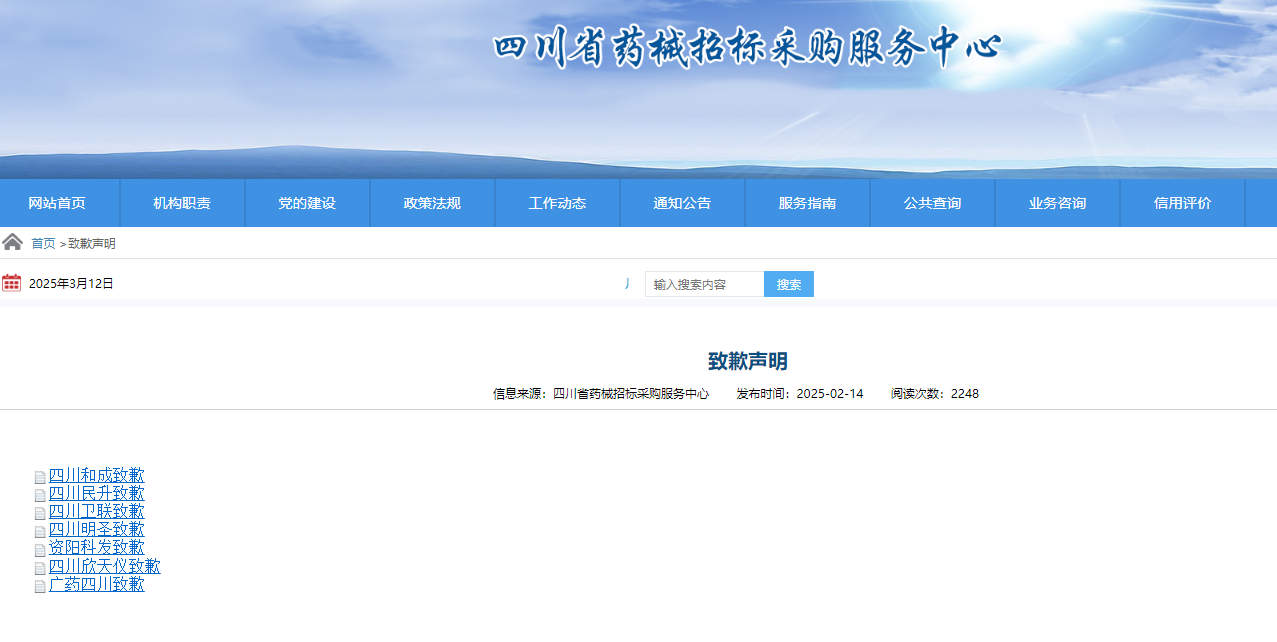Viewport: 1277px width, 642px height.
Task: Click 首页 breadcrumb link
Action: [x=43, y=244]
